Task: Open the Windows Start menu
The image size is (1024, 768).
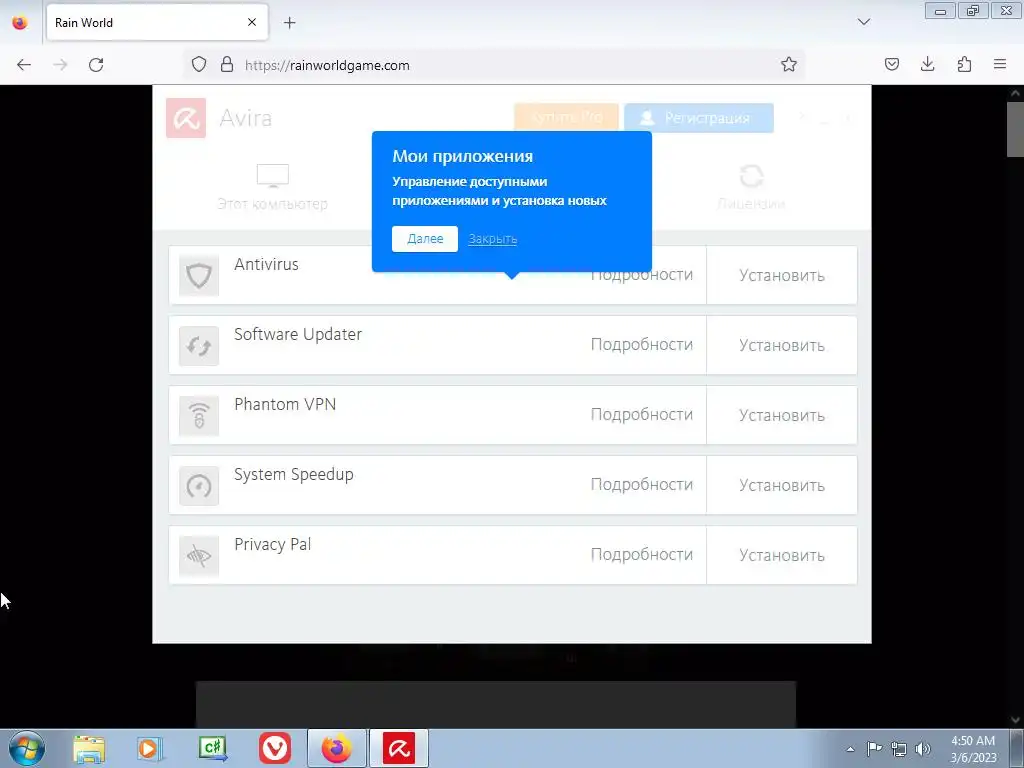Action: tap(27, 748)
